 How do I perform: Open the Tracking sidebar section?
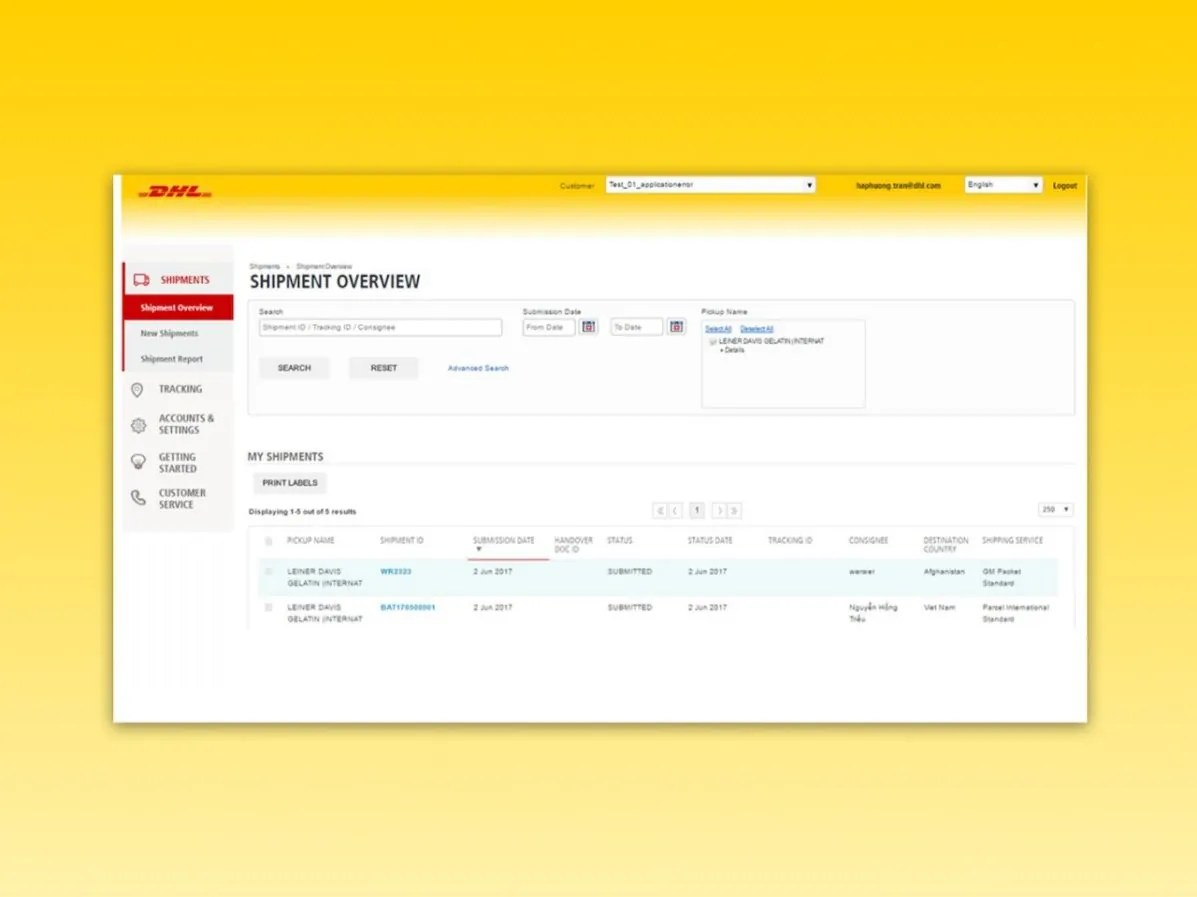tap(180, 389)
